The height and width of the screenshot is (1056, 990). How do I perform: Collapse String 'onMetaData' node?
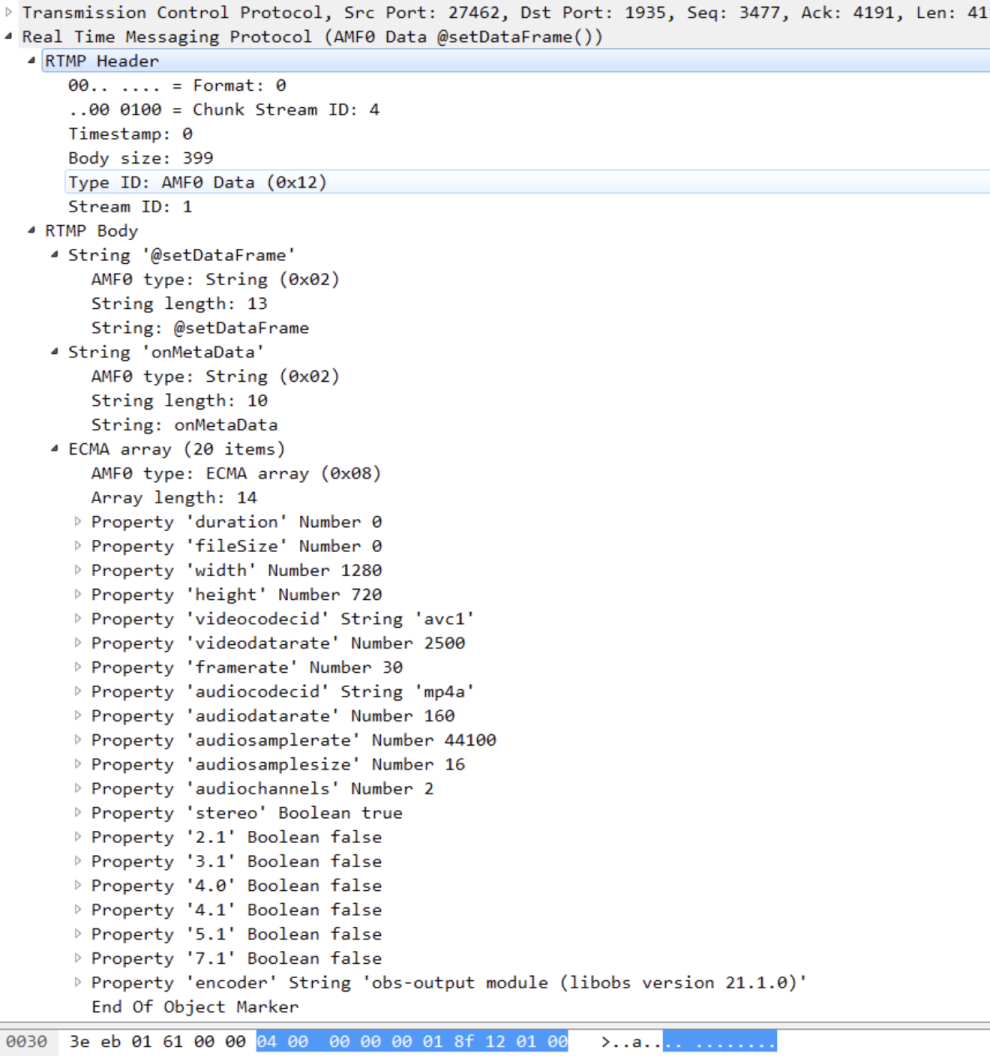(55, 352)
